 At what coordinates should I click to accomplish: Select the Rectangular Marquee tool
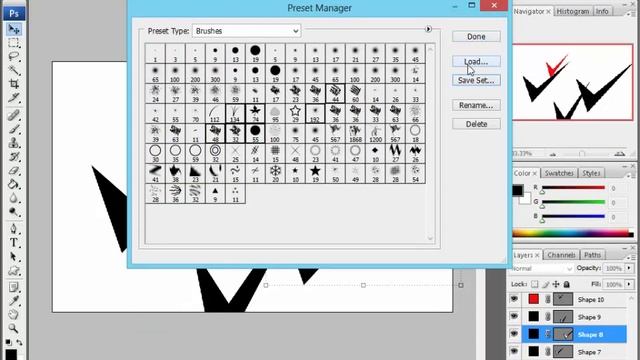point(14,43)
